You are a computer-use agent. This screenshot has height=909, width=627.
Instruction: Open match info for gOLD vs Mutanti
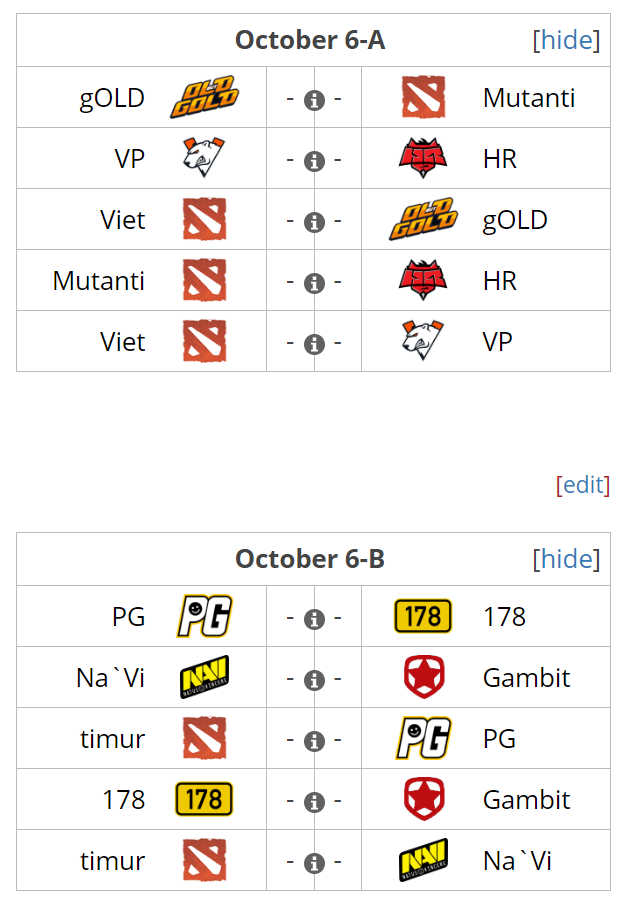314,100
